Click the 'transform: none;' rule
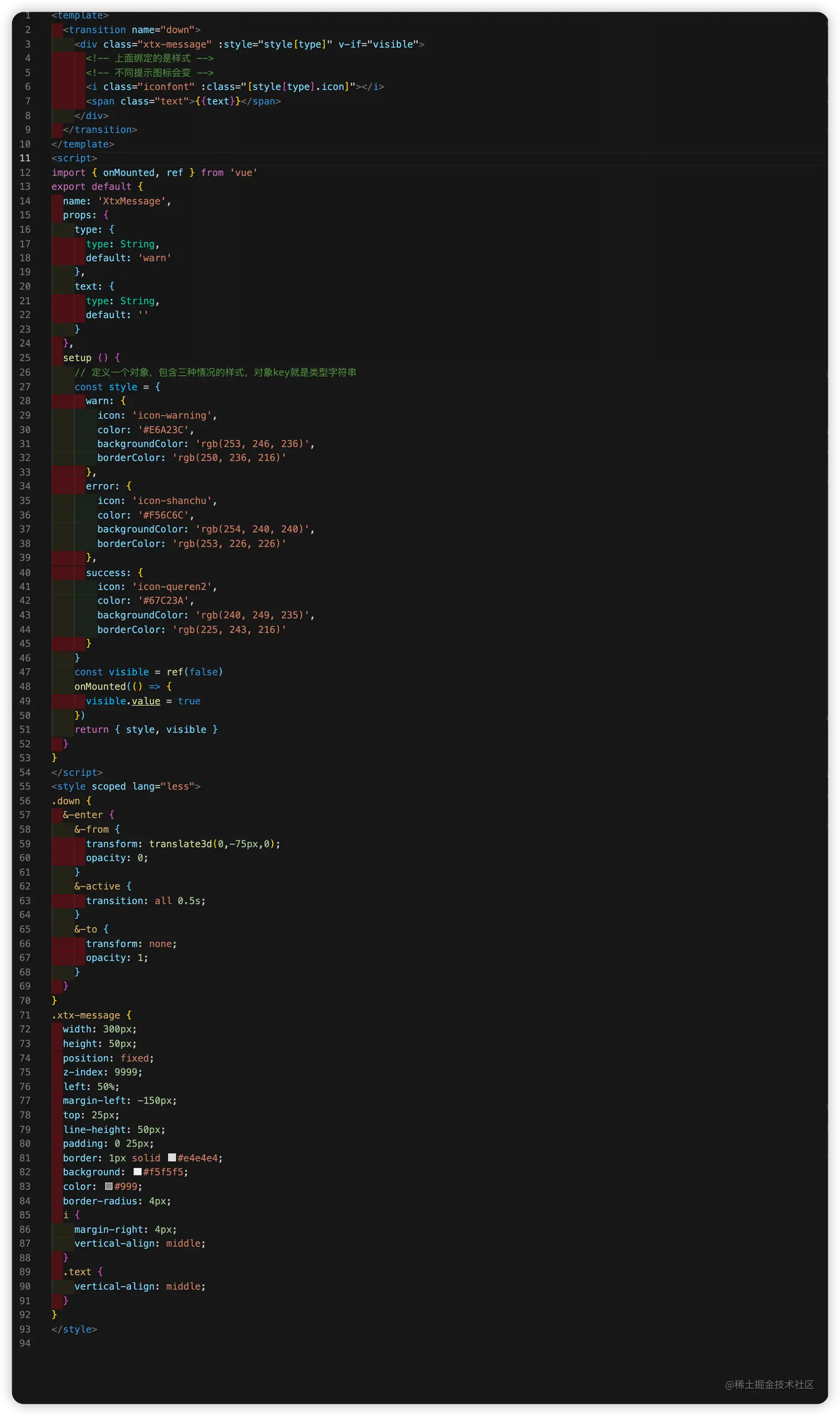Image resolution: width=840 pixels, height=1416 pixels. click(x=131, y=944)
